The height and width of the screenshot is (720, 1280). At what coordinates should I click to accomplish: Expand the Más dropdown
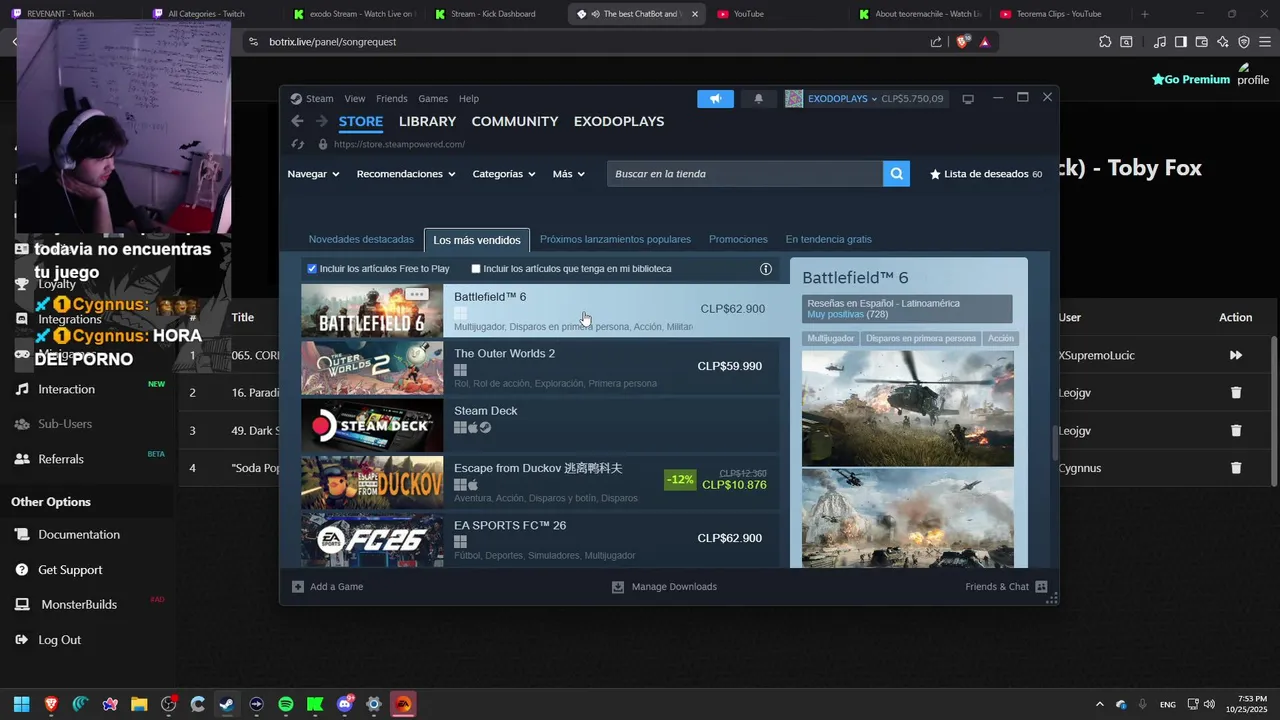point(568,174)
